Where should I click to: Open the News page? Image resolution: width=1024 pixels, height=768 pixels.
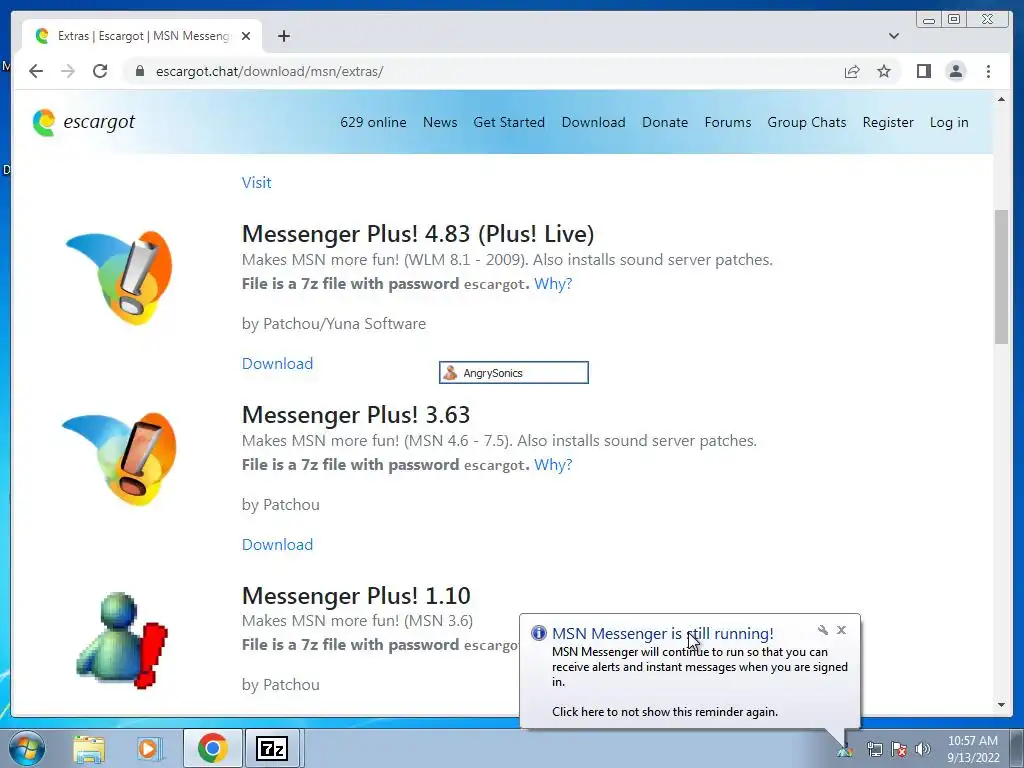[x=440, y=122]
